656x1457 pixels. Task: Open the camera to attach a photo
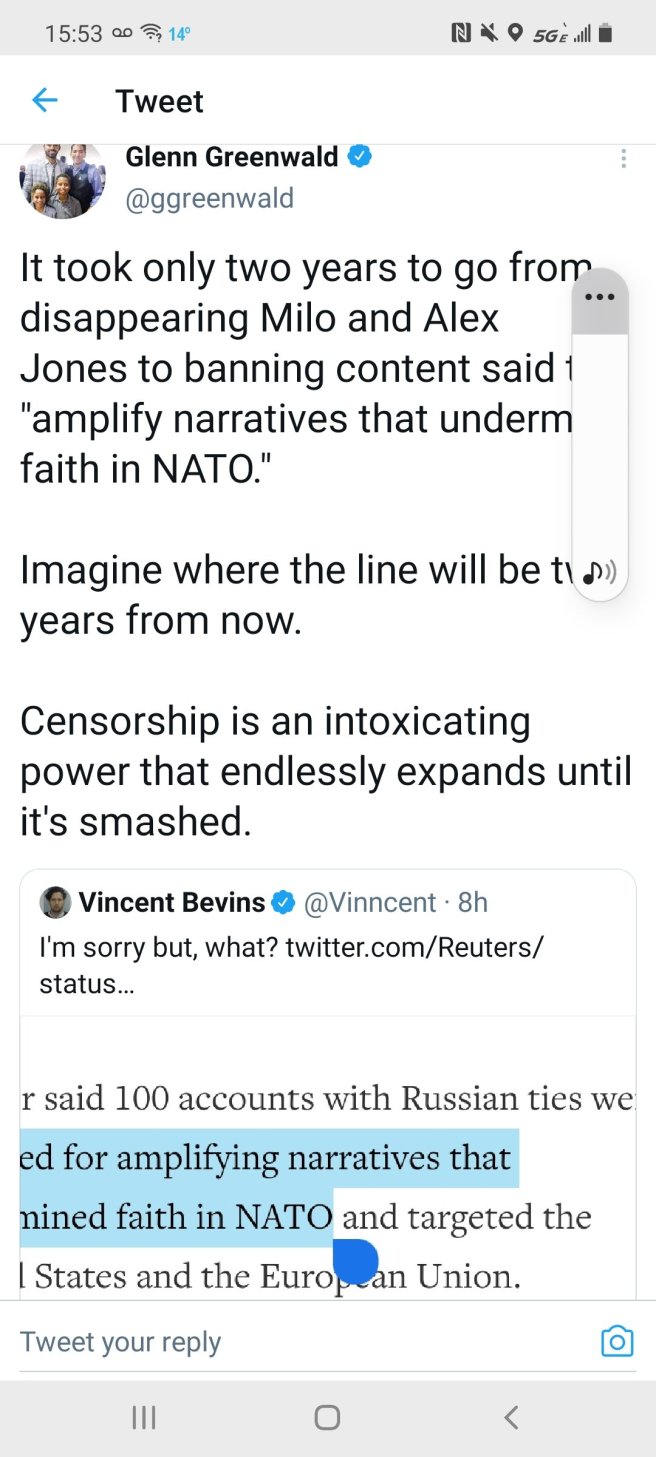(617, 1341)
